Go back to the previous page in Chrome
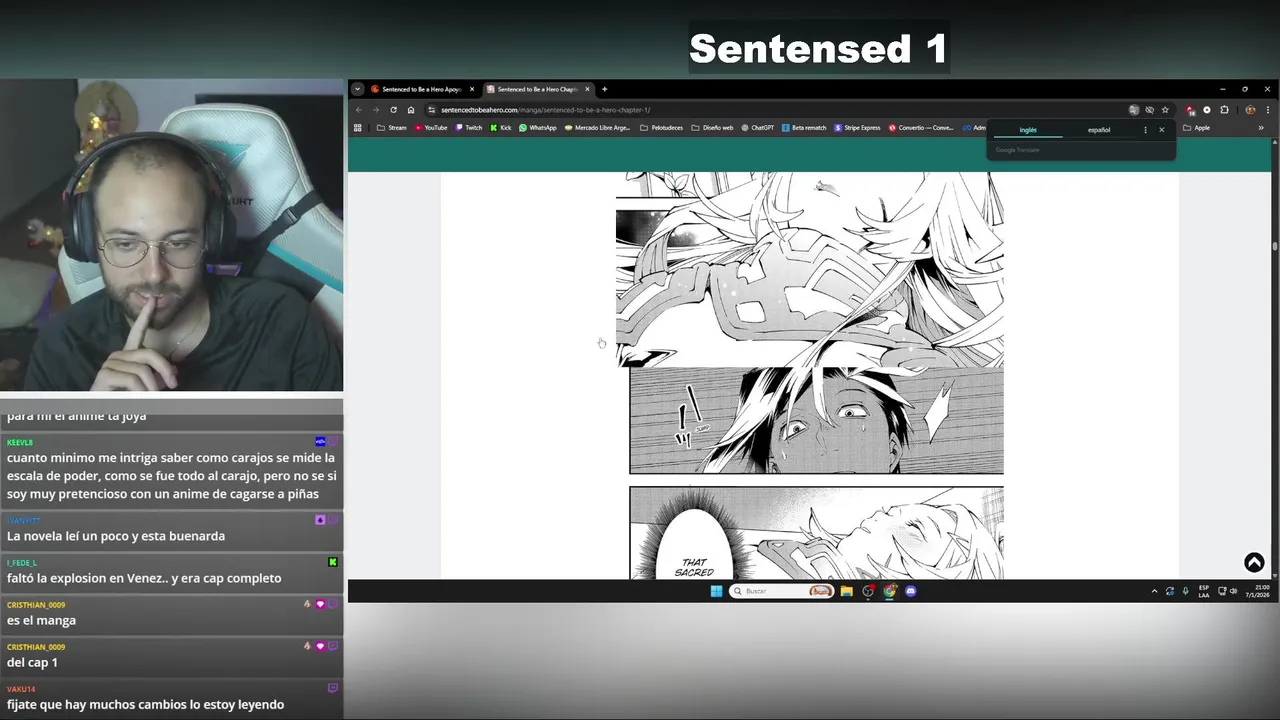1280x720 pixels. point(359,110)
